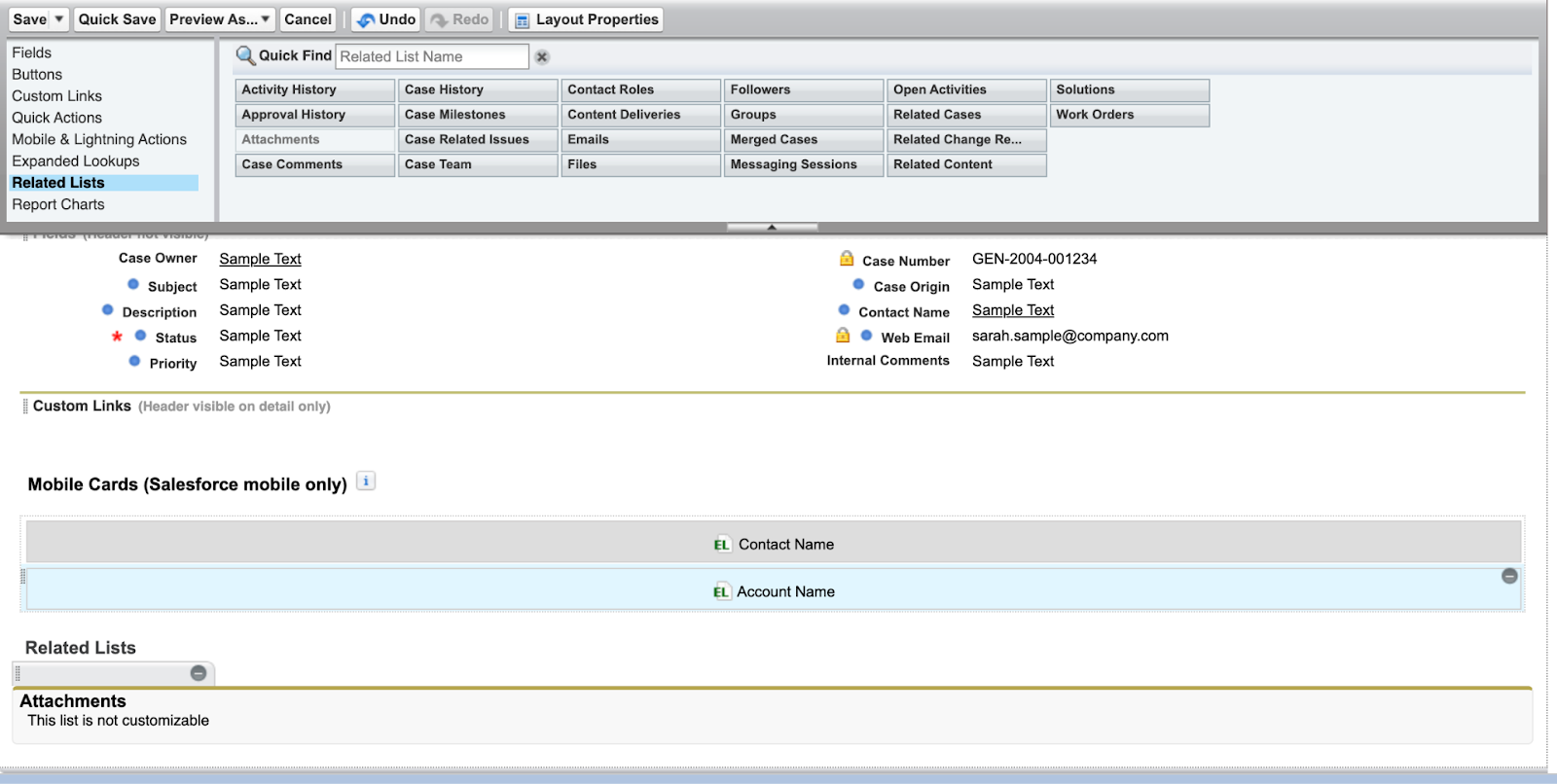Select the Groups palette item

click(804, 115)
